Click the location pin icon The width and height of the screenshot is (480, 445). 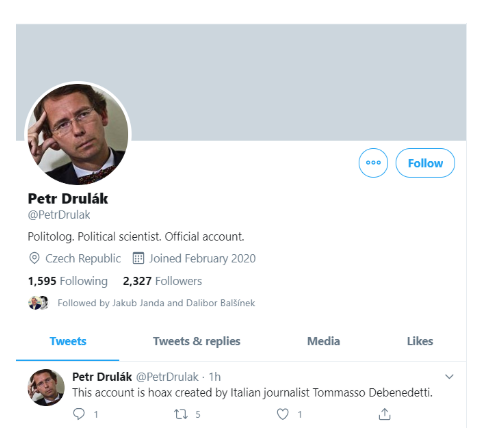click(34, 258)
